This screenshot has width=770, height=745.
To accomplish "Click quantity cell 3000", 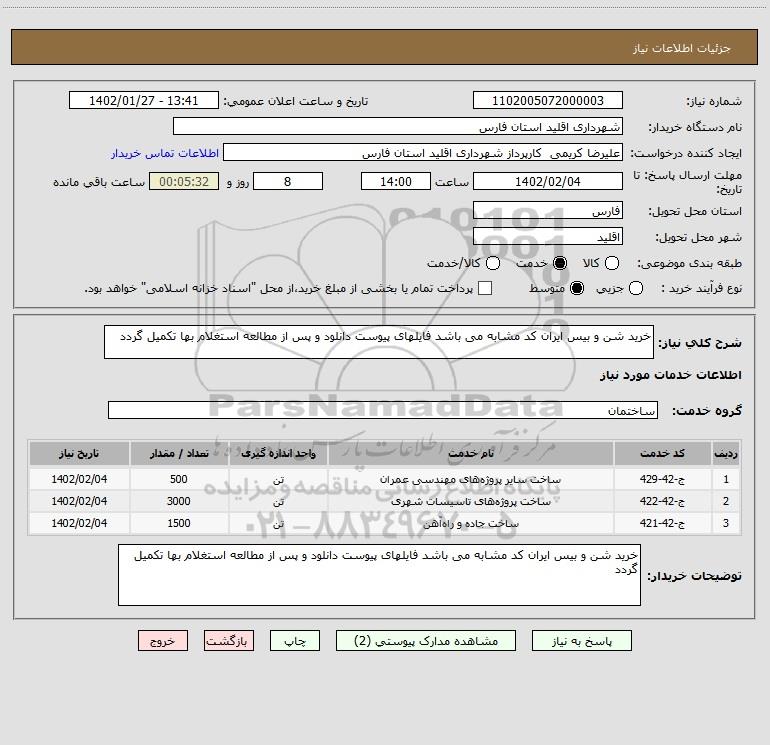I will [179, 501].
